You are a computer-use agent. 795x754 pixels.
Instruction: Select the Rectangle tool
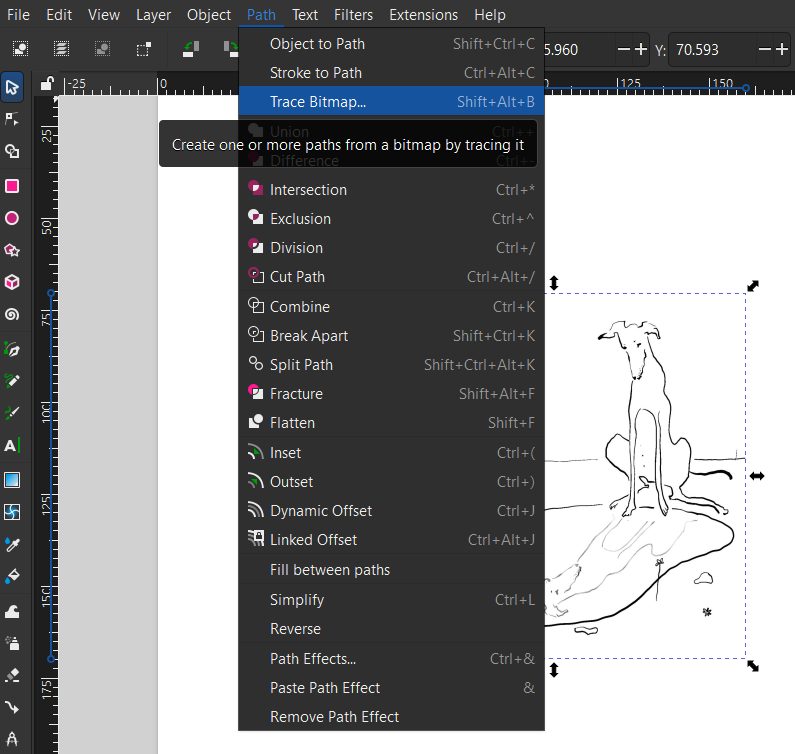coord(12,186)
